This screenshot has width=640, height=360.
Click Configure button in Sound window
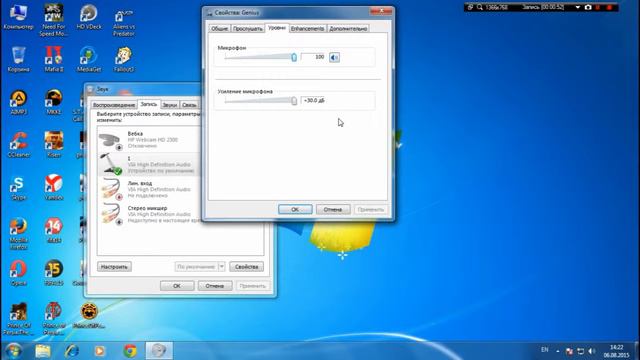click(x=114, y=267)
